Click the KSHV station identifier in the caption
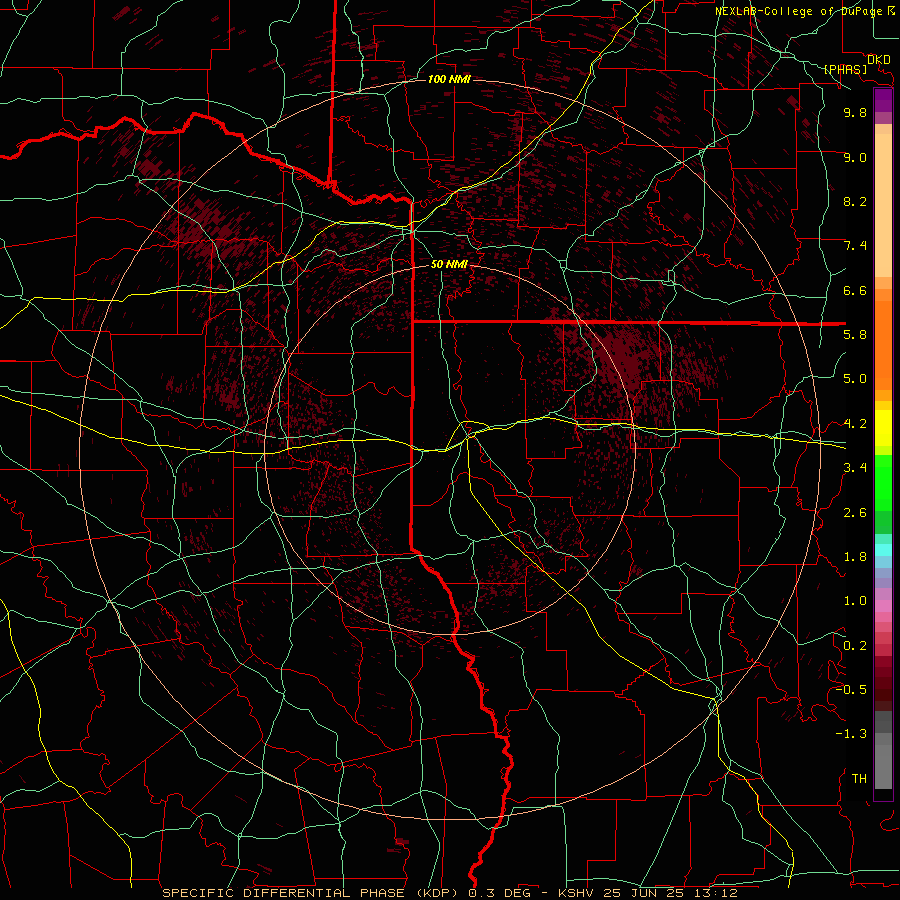Viewport: 900px width, 900px height. [x=574, y=893]
